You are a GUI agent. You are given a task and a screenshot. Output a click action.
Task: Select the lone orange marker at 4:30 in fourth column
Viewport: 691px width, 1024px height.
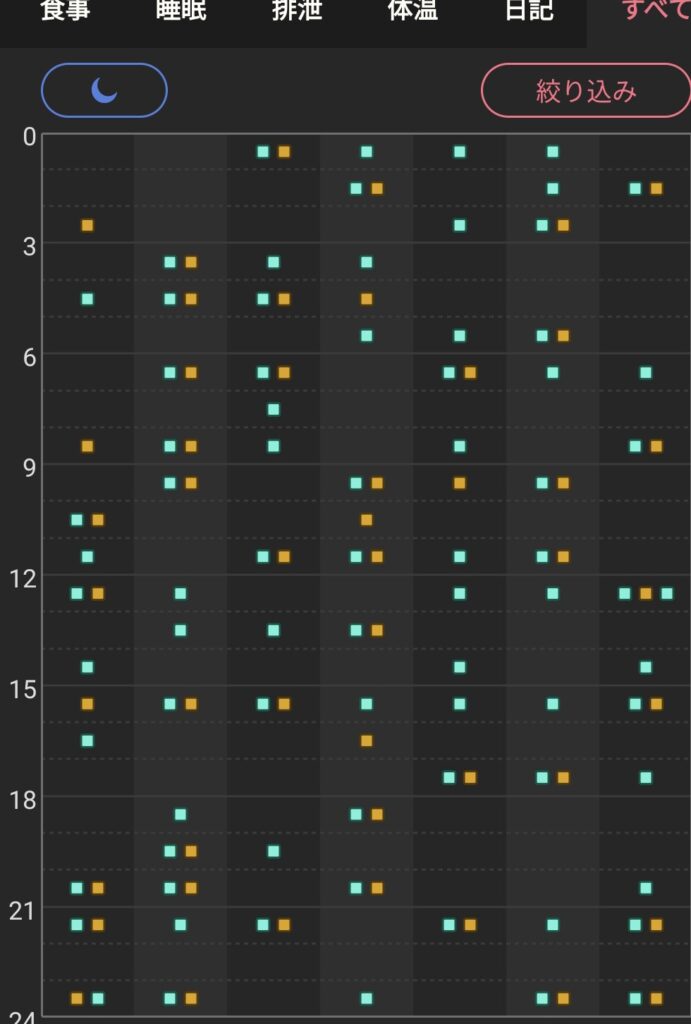tap(366, 299)
